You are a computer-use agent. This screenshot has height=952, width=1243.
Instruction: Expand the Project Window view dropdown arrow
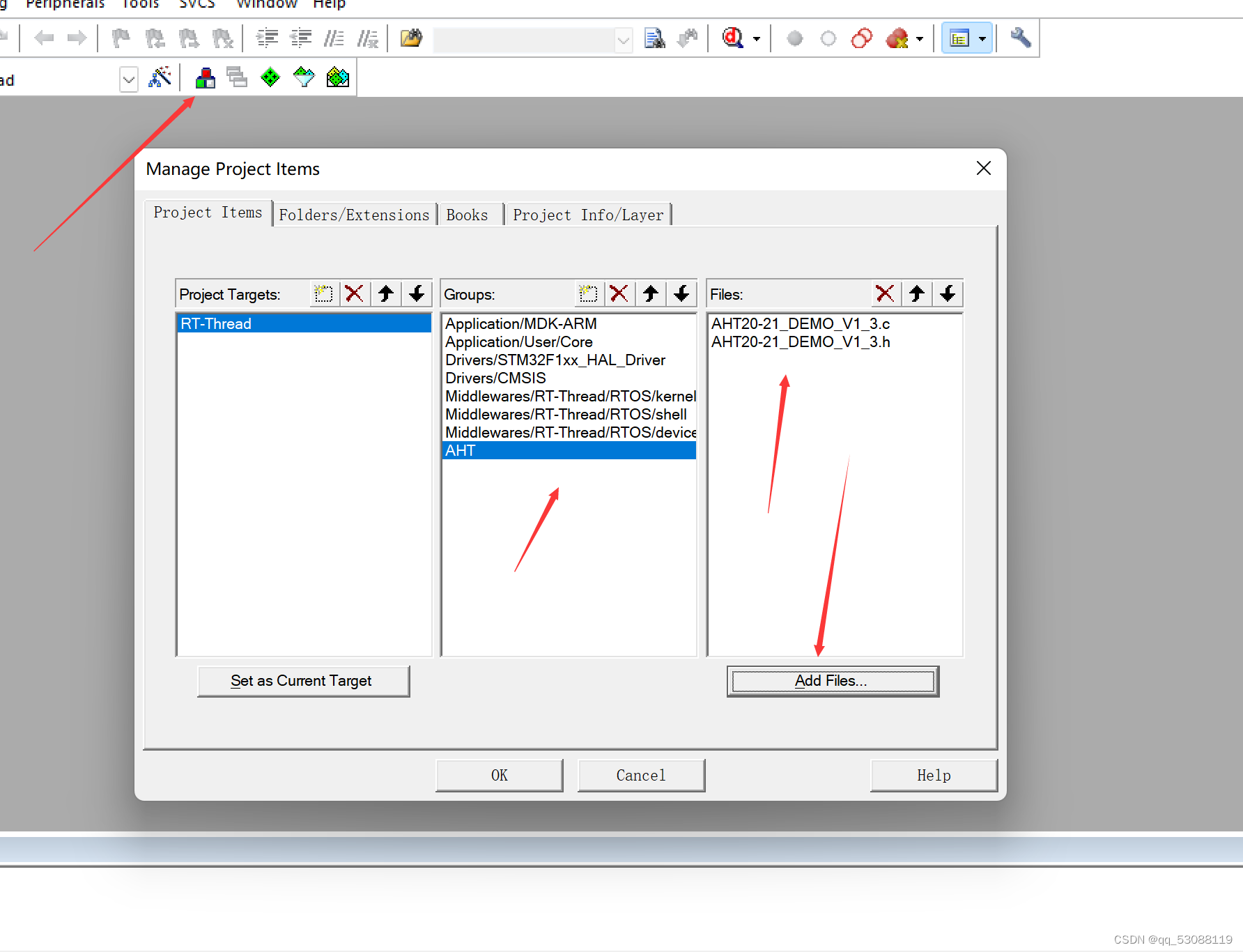pos(982,39)
